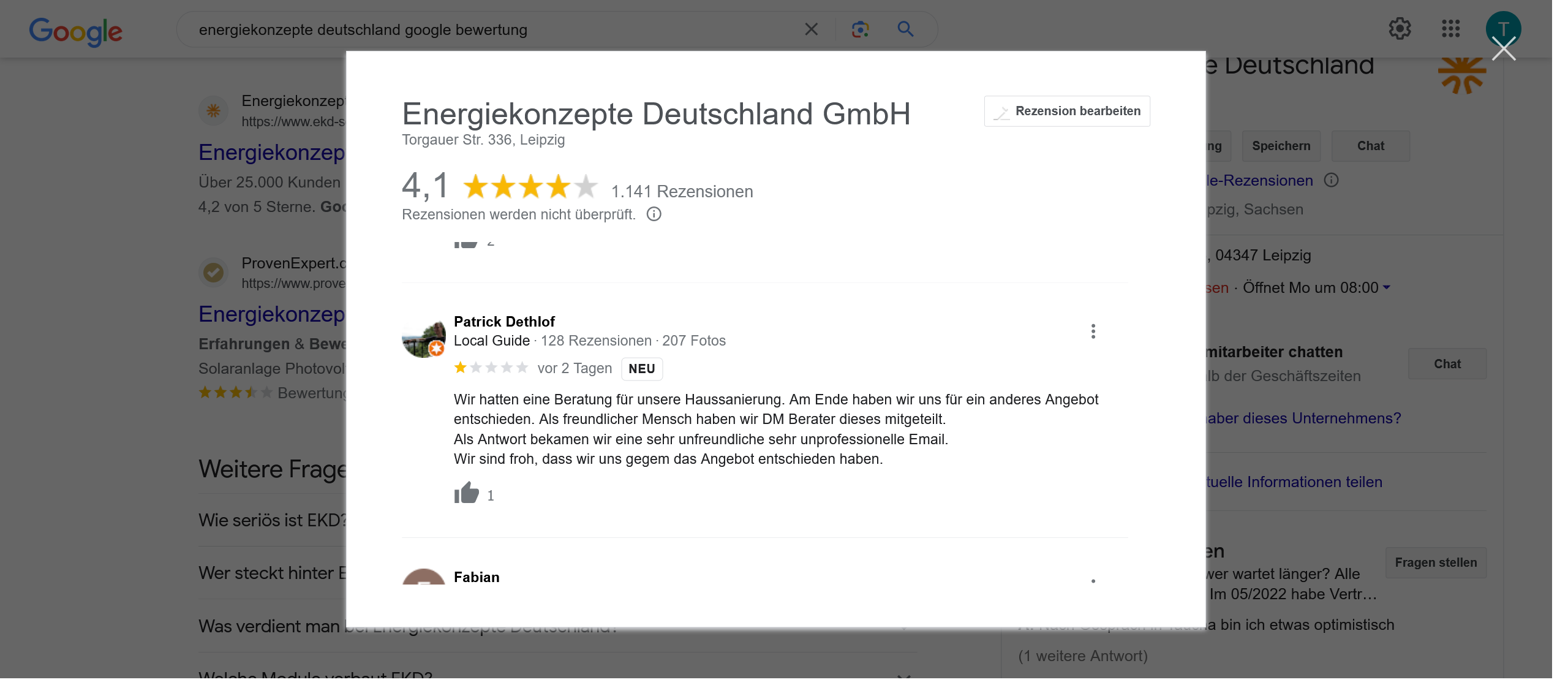Click the Speichern button

[x=1281, y=146]
